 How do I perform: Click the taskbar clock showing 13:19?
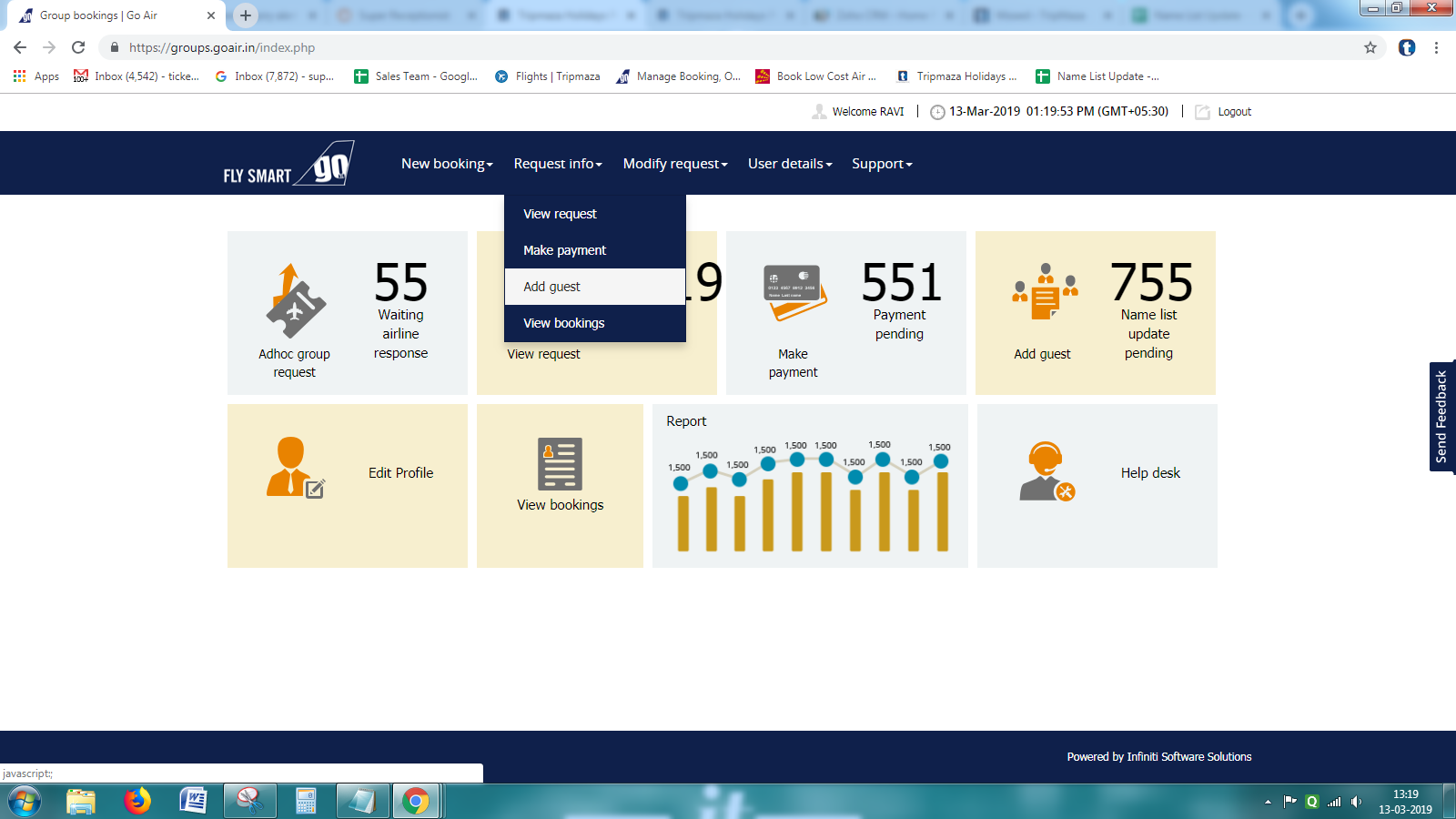1405,802
